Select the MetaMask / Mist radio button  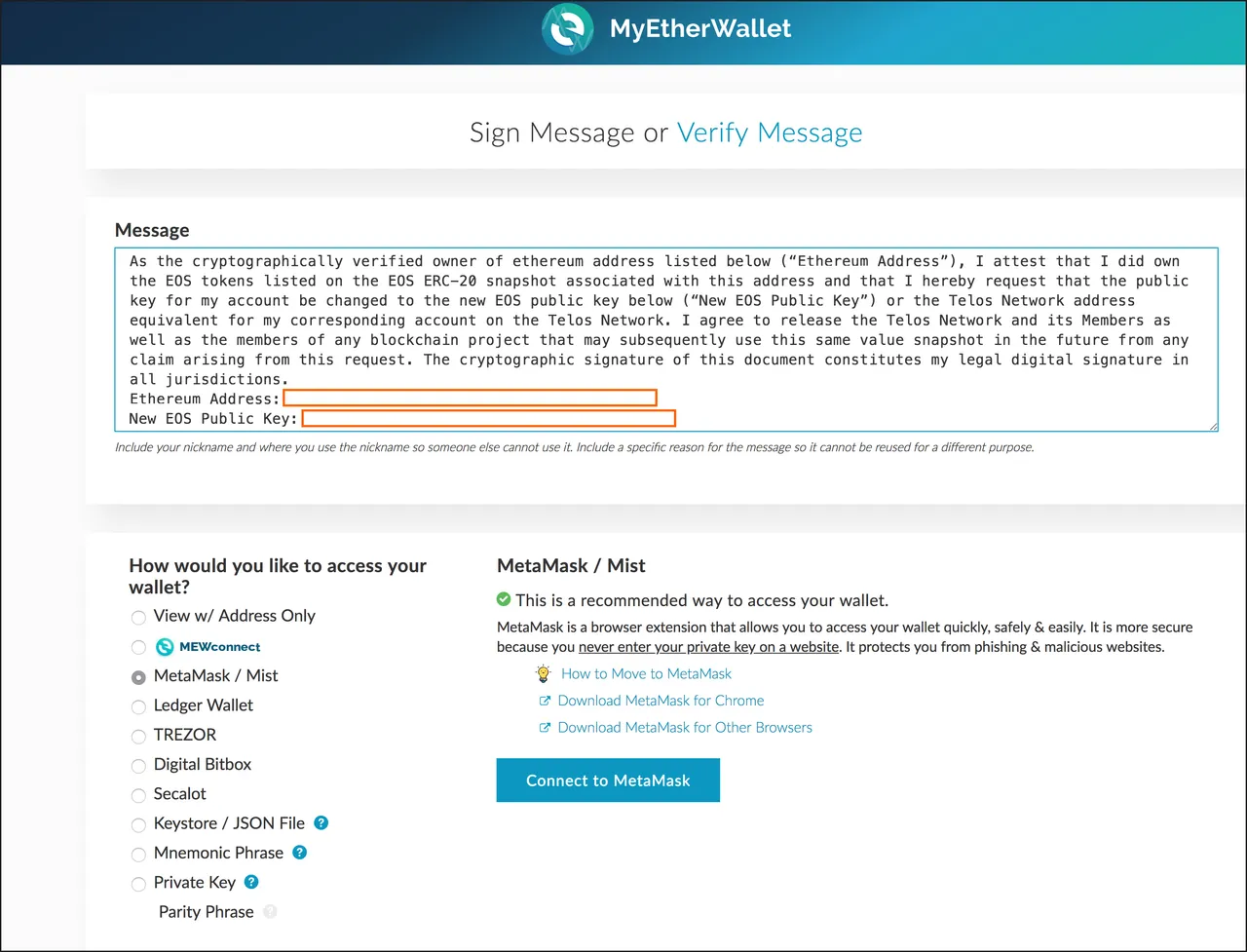coord(138,677)
